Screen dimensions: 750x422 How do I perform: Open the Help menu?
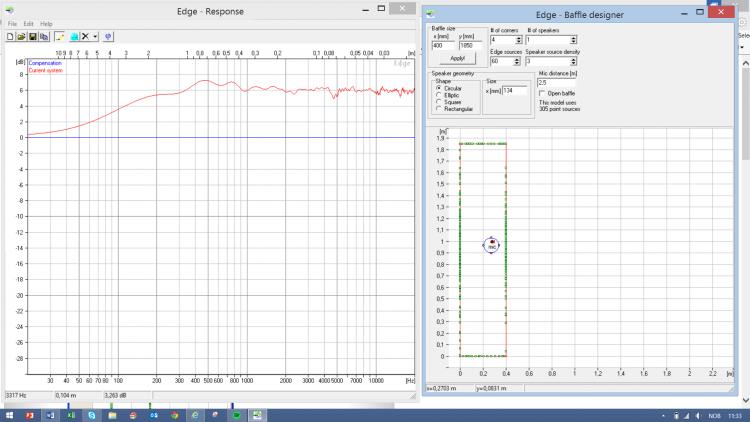pyautogui.click(x=46, y=23)
